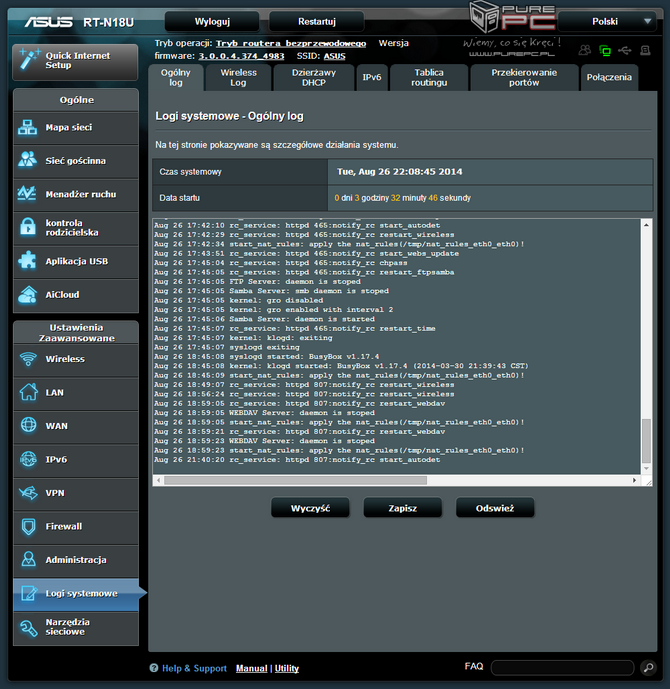Open IPv6 globe icon in sidebar
The image size is (670, 689).
[x=29, y=459]
